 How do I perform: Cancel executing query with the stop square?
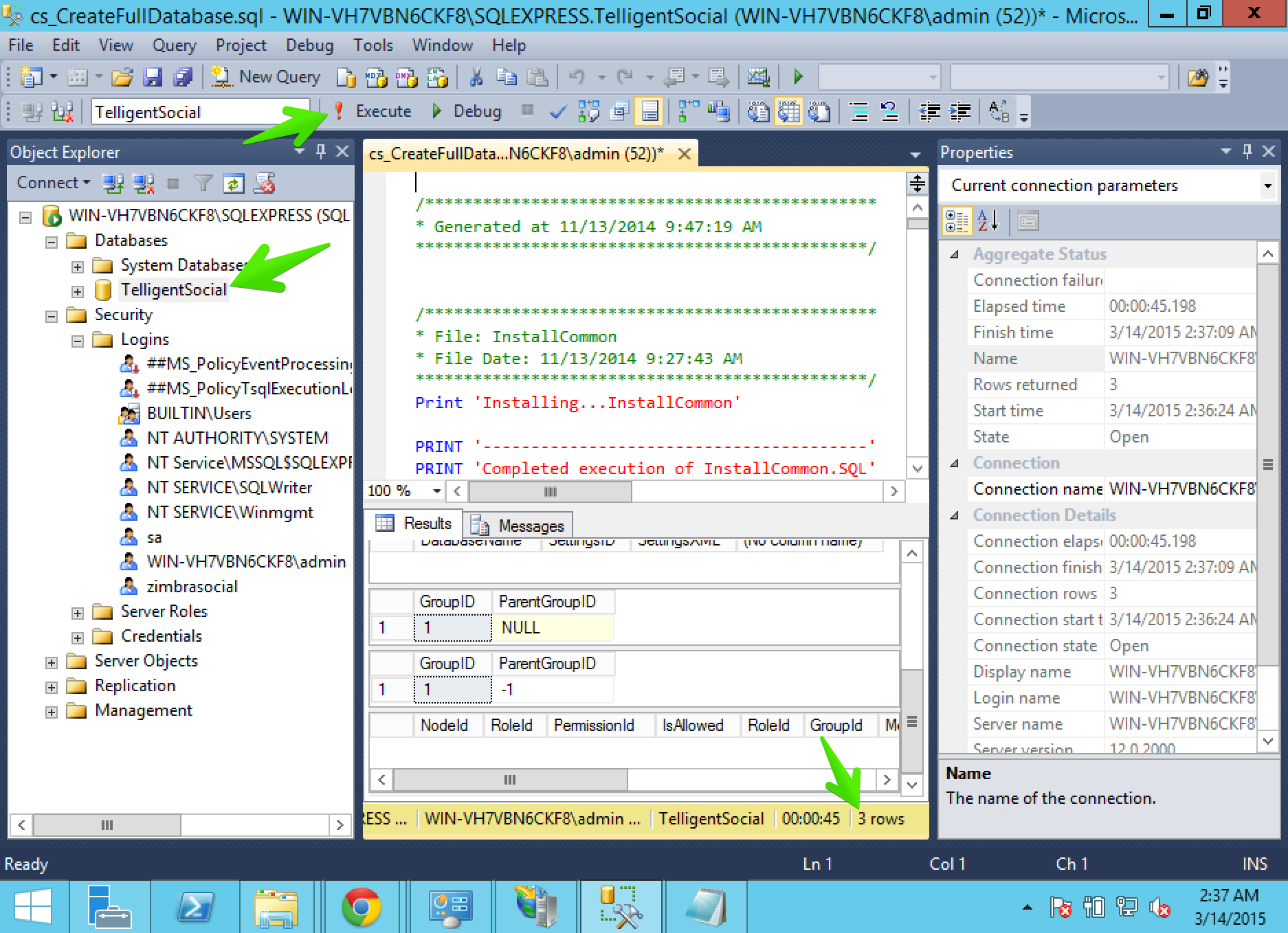tap(527, 111)
